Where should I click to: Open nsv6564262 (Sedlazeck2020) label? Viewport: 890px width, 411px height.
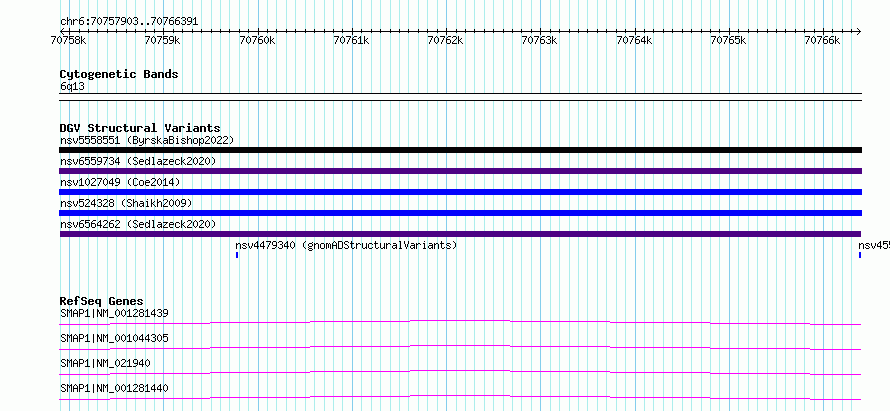138,224
